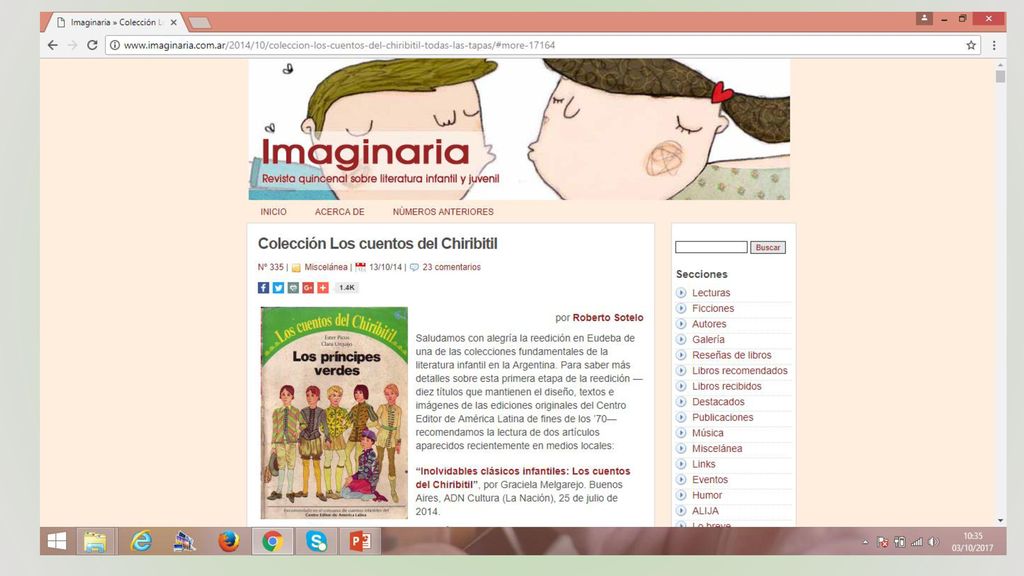Image resolution: width=1024 pixels, height=576 pixels.
Task: Open Windows Start button
Action: (57, 541)
